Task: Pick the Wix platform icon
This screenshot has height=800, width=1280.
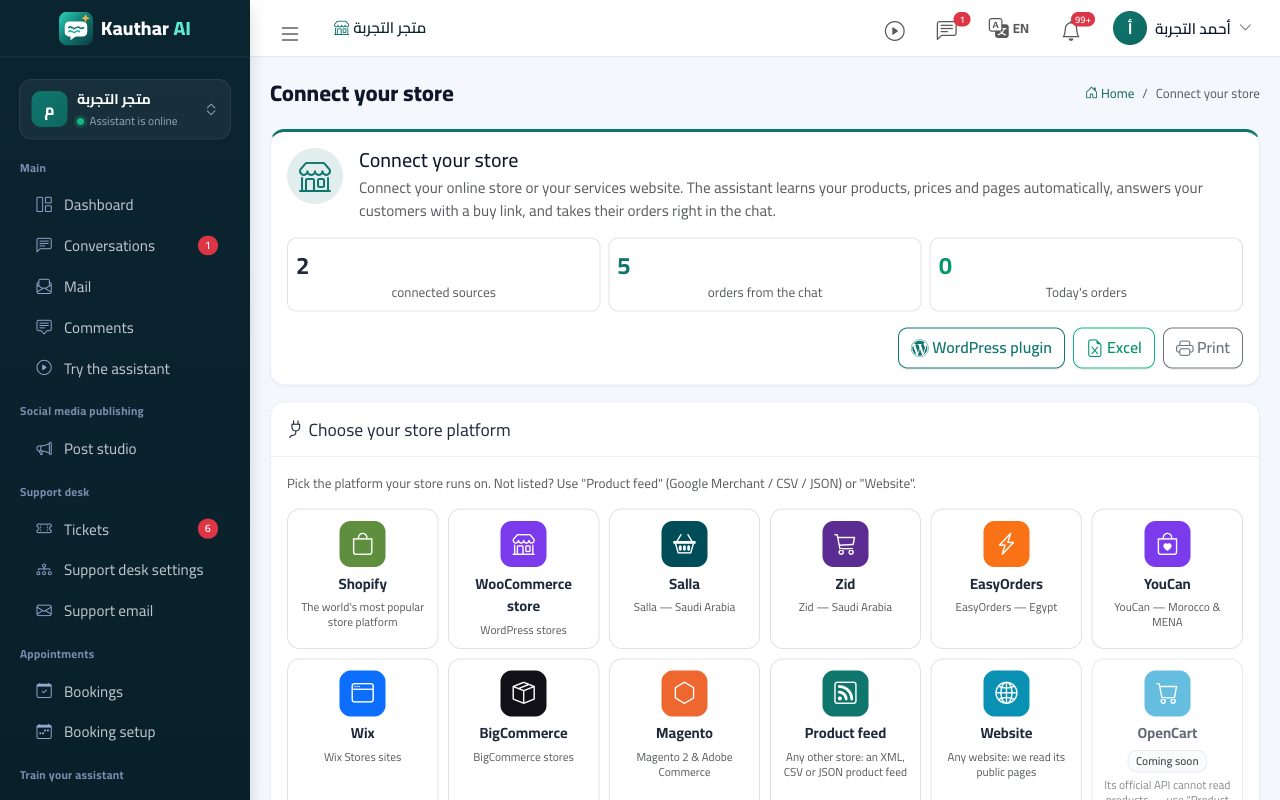Action: pos(363,693)
